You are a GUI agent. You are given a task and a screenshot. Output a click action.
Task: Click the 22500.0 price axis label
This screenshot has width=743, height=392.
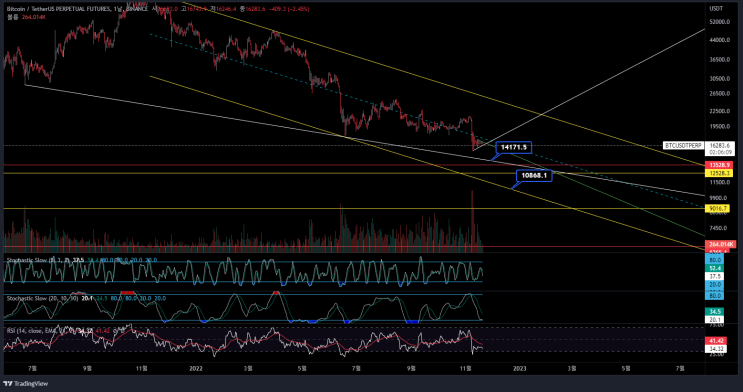719,111
